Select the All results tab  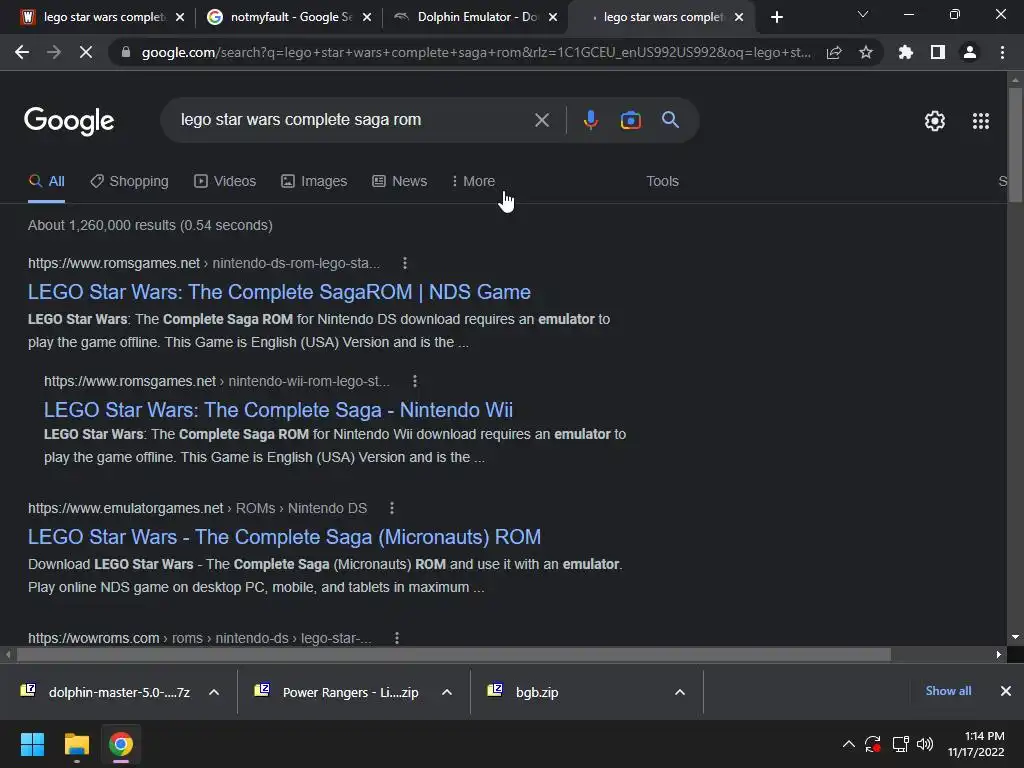point(46,182)
